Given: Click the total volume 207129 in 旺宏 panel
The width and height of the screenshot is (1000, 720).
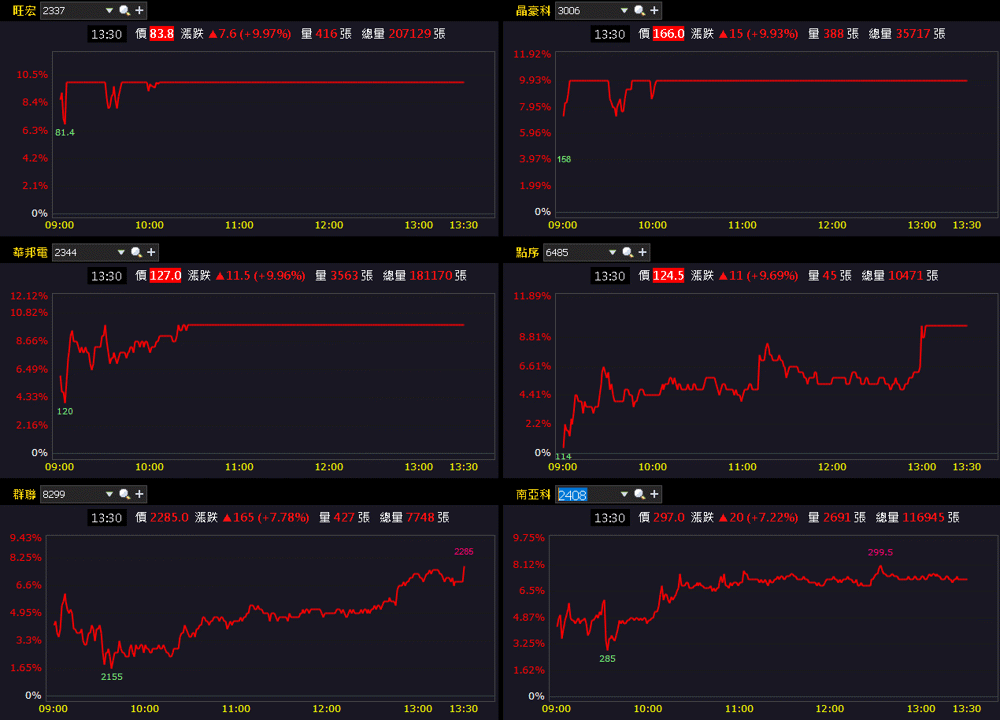Looking at the screenshot, I should [409, 34].
